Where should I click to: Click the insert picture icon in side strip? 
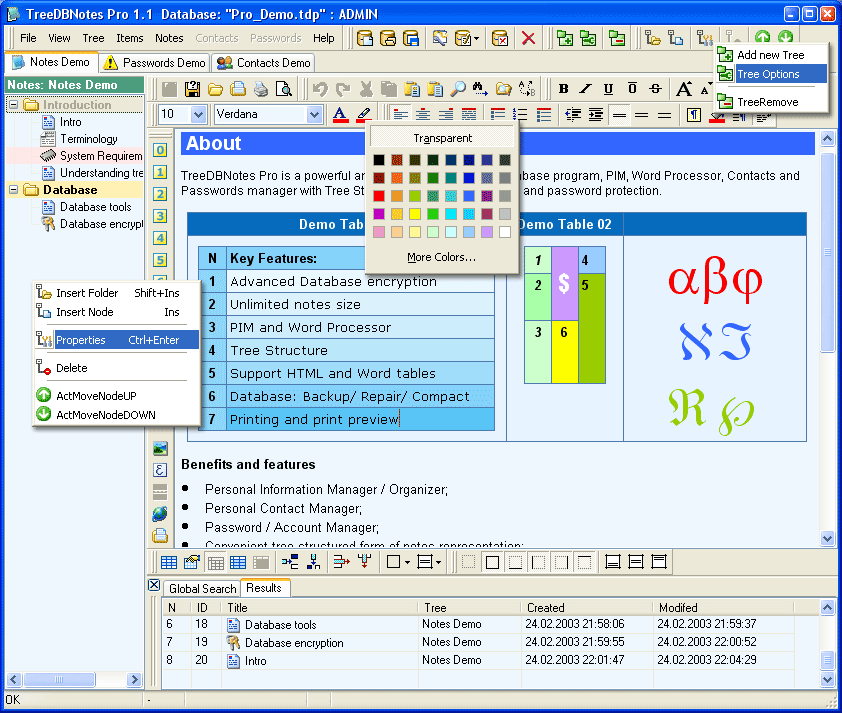coord(160,448)
